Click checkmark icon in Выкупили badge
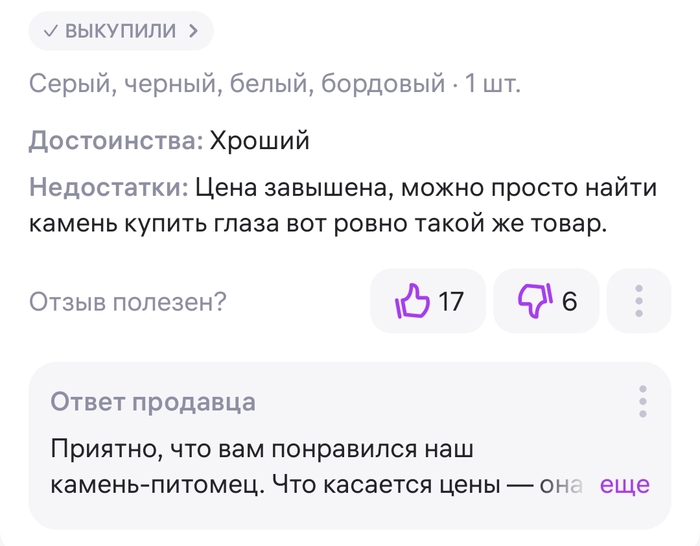This screenshot has height=546, width=700. tap(51, 31)
